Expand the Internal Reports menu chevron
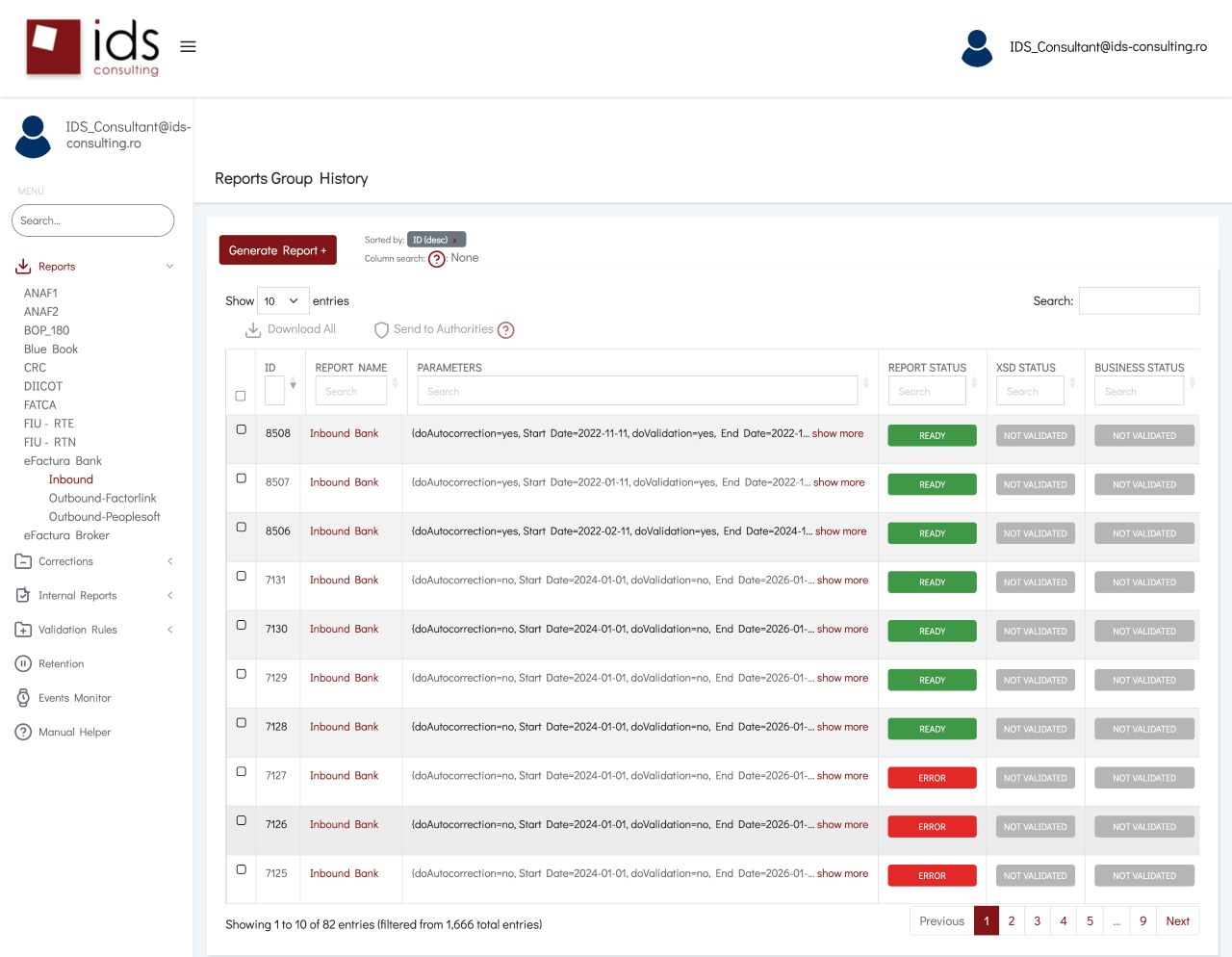This screenshot has width=1232, height=957. point(170,595)
